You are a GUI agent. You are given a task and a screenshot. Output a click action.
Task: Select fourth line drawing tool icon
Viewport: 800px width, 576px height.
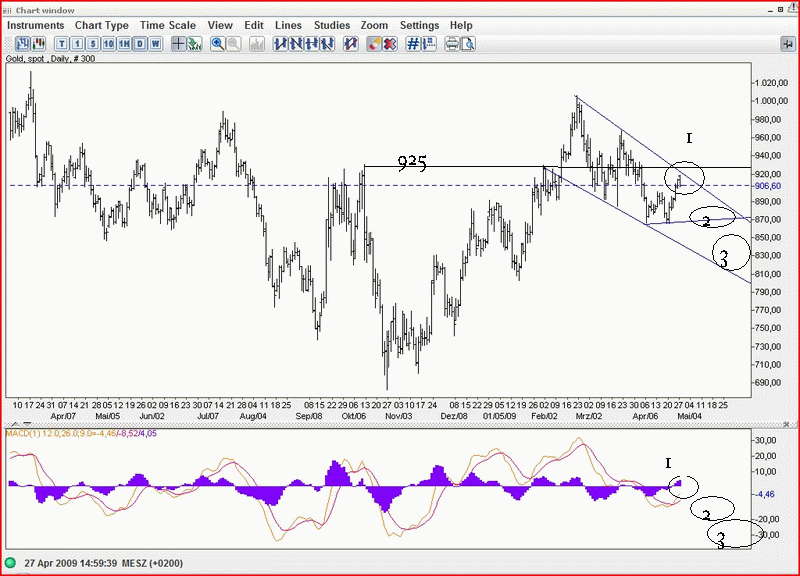click(327, 44)
